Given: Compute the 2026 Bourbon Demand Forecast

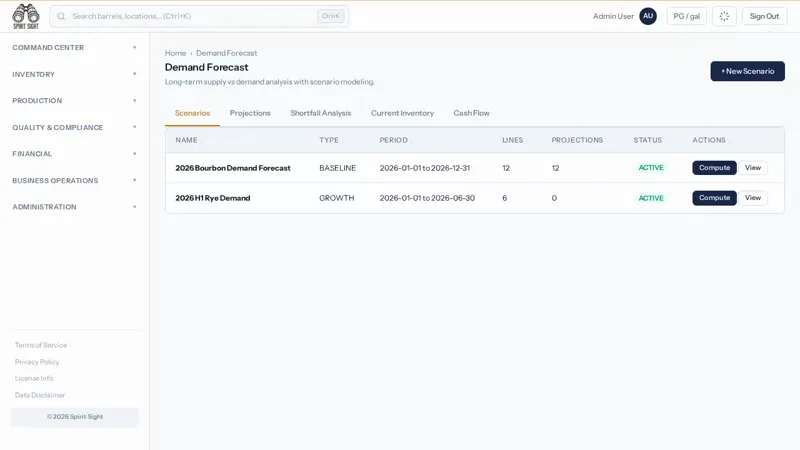Looking at the screenshot, I should (x=714, y=167).
